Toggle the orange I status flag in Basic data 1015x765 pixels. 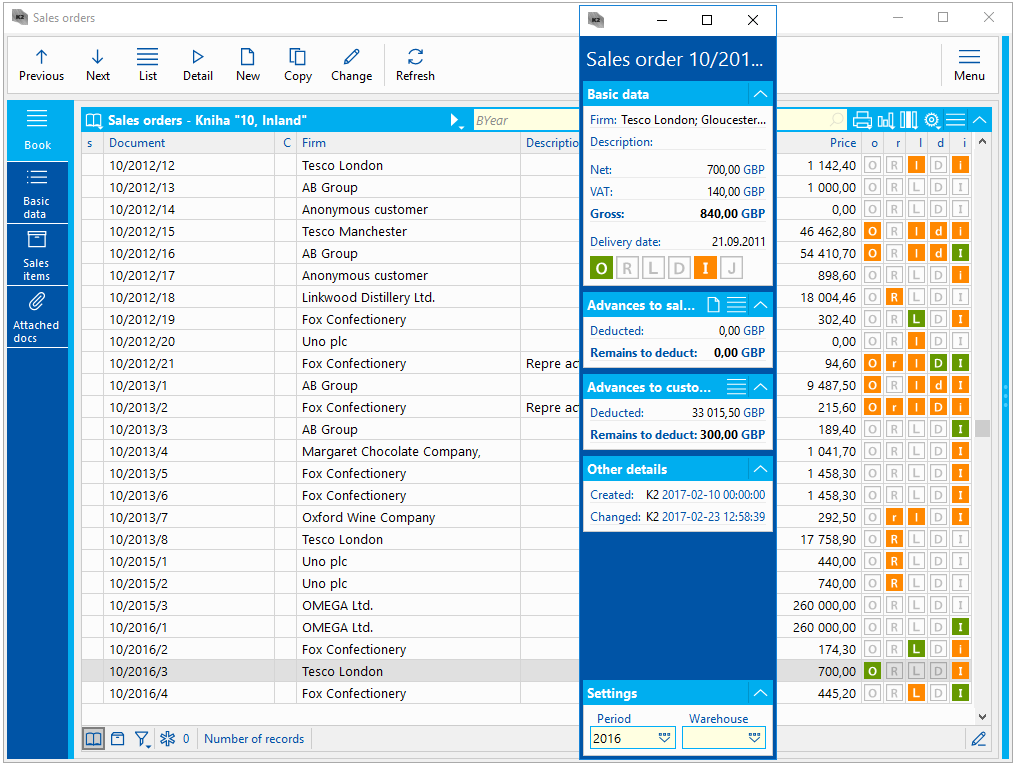click(705, 268)
